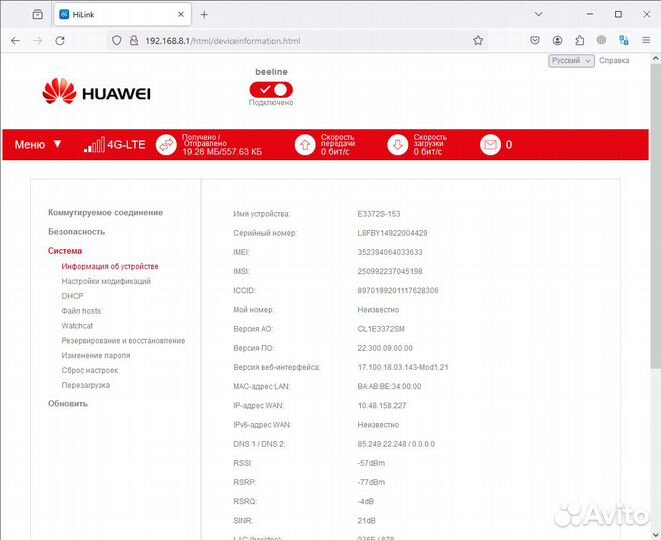661x540 pixels.
Task: Click the beeline operator name label
Action: (x=271, y=72)
